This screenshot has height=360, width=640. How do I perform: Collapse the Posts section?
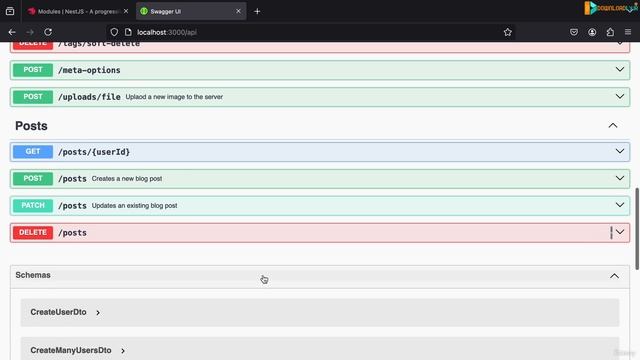[613, 126]
